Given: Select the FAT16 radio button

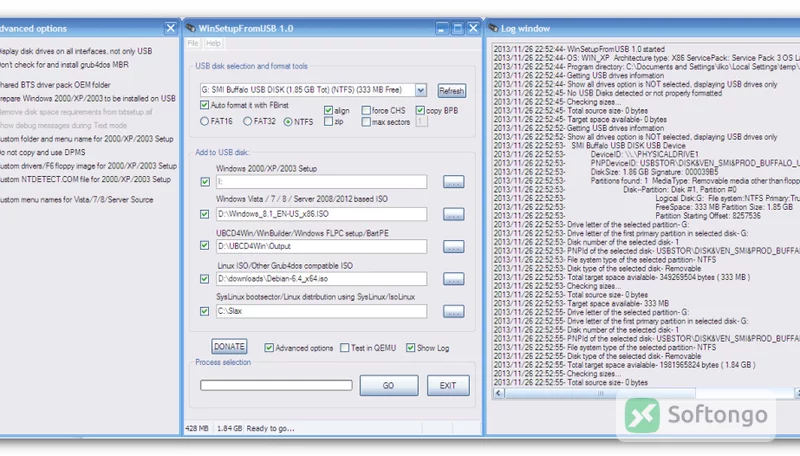Looking at the screenshot, I should tap(205, 121).
